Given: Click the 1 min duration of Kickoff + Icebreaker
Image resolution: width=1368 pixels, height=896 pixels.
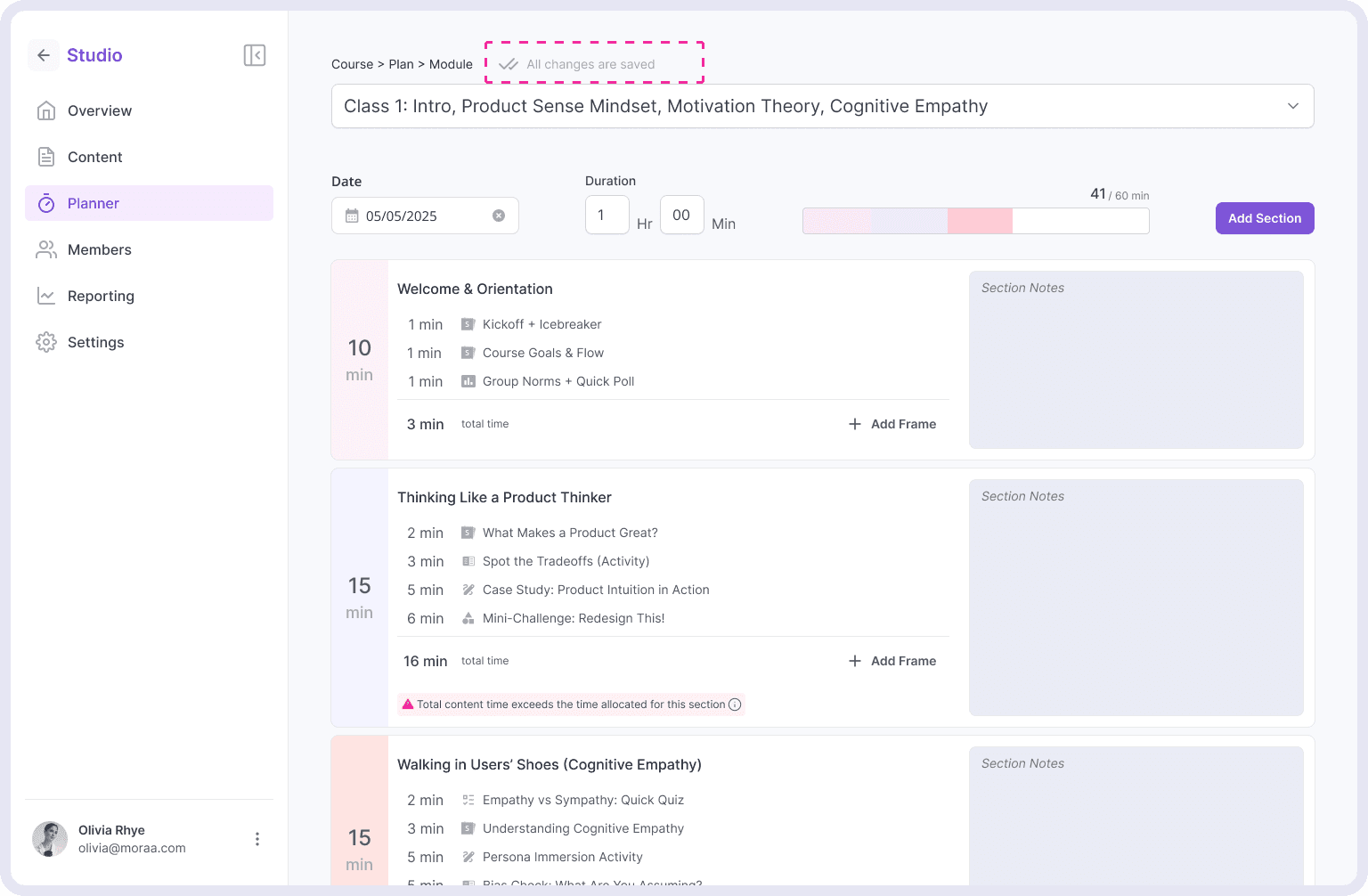Looking at the screenshot, I should pos(426,324).
